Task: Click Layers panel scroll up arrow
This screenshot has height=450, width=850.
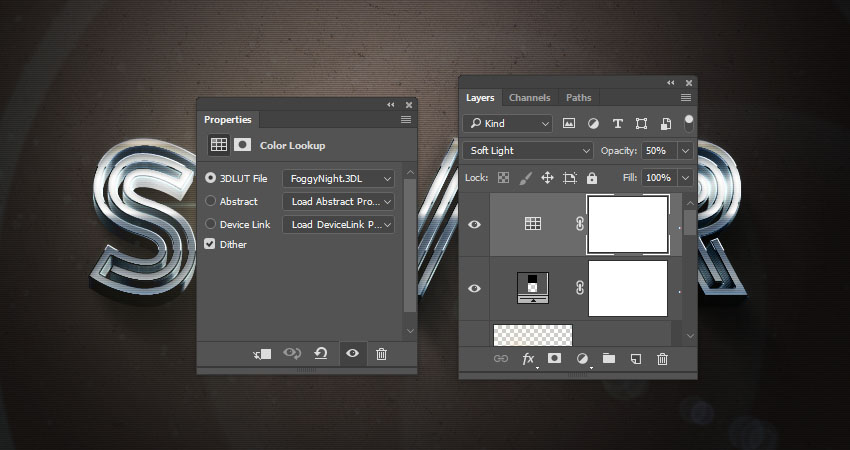Action: (x=690, y=203)
